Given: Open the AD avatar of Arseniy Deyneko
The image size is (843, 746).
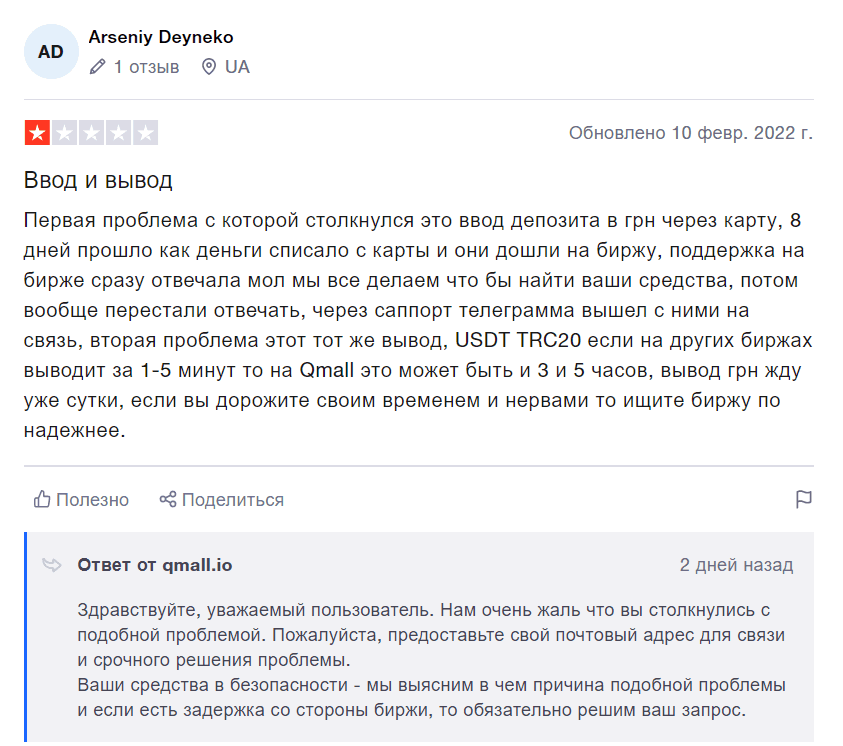Looking at the screenshot, I should tap(51, 52).
